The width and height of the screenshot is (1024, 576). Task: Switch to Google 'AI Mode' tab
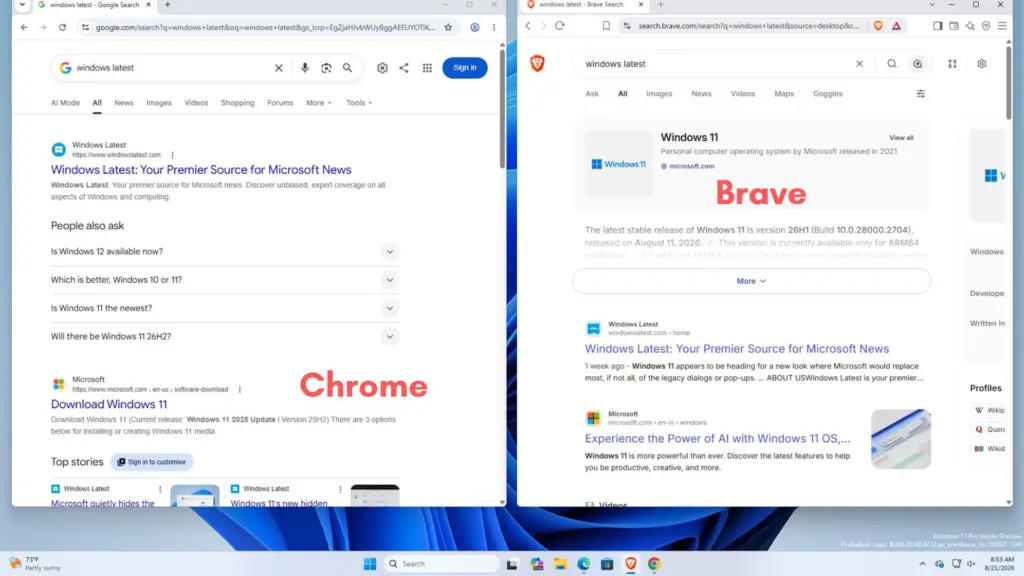(65, 103)
